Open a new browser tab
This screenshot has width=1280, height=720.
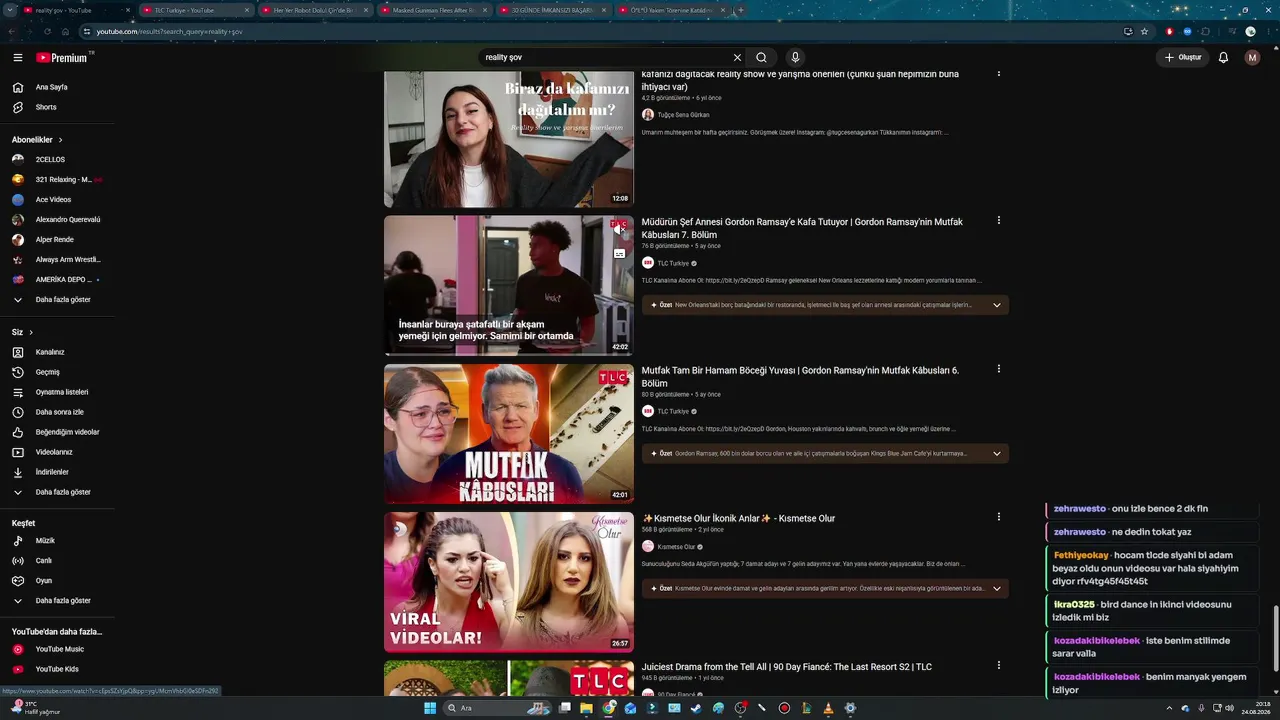740,10
